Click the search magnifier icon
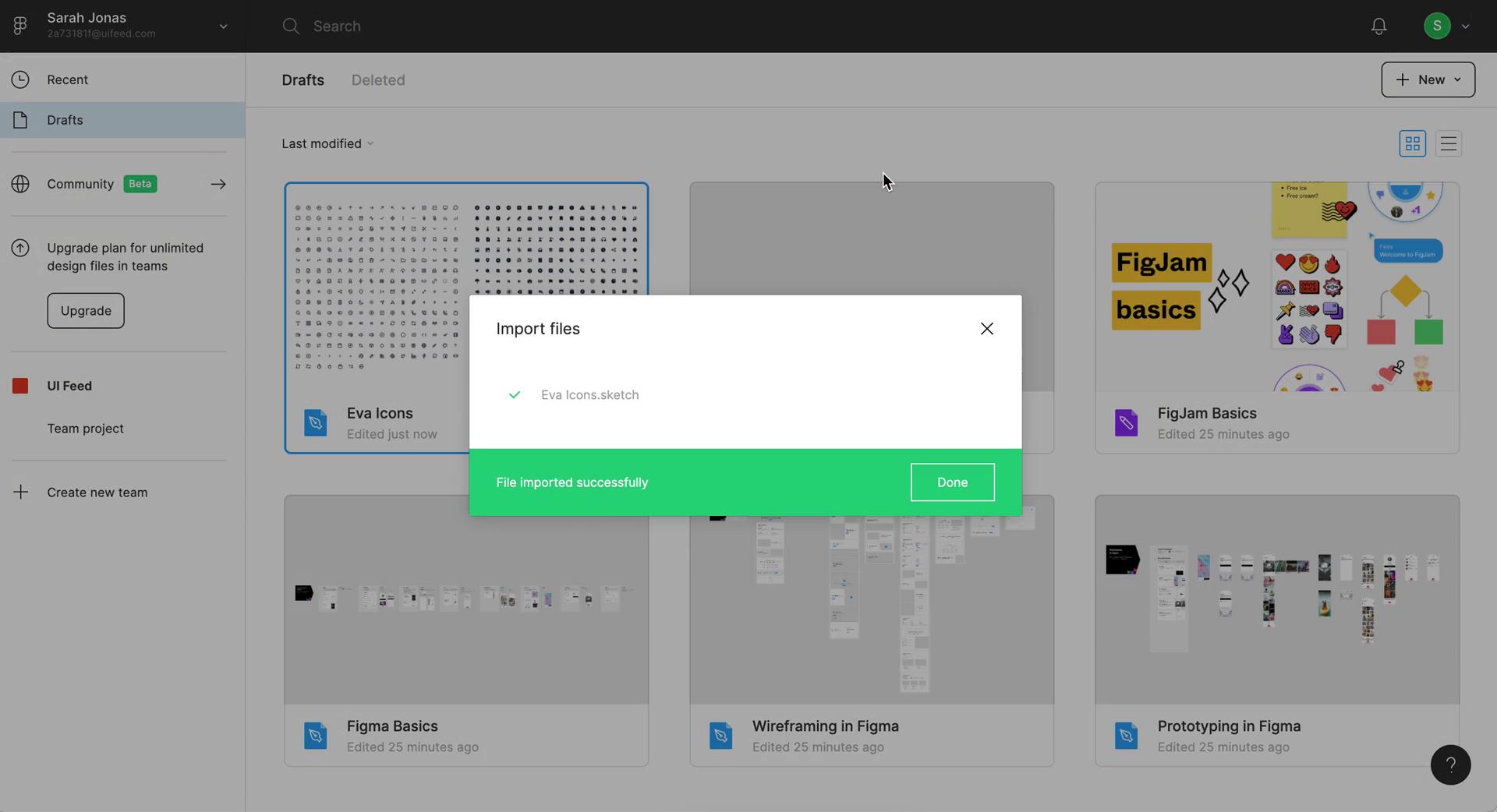Viewport: 1497px width, 812px height. pyautogui.click(x=291, y=26)
